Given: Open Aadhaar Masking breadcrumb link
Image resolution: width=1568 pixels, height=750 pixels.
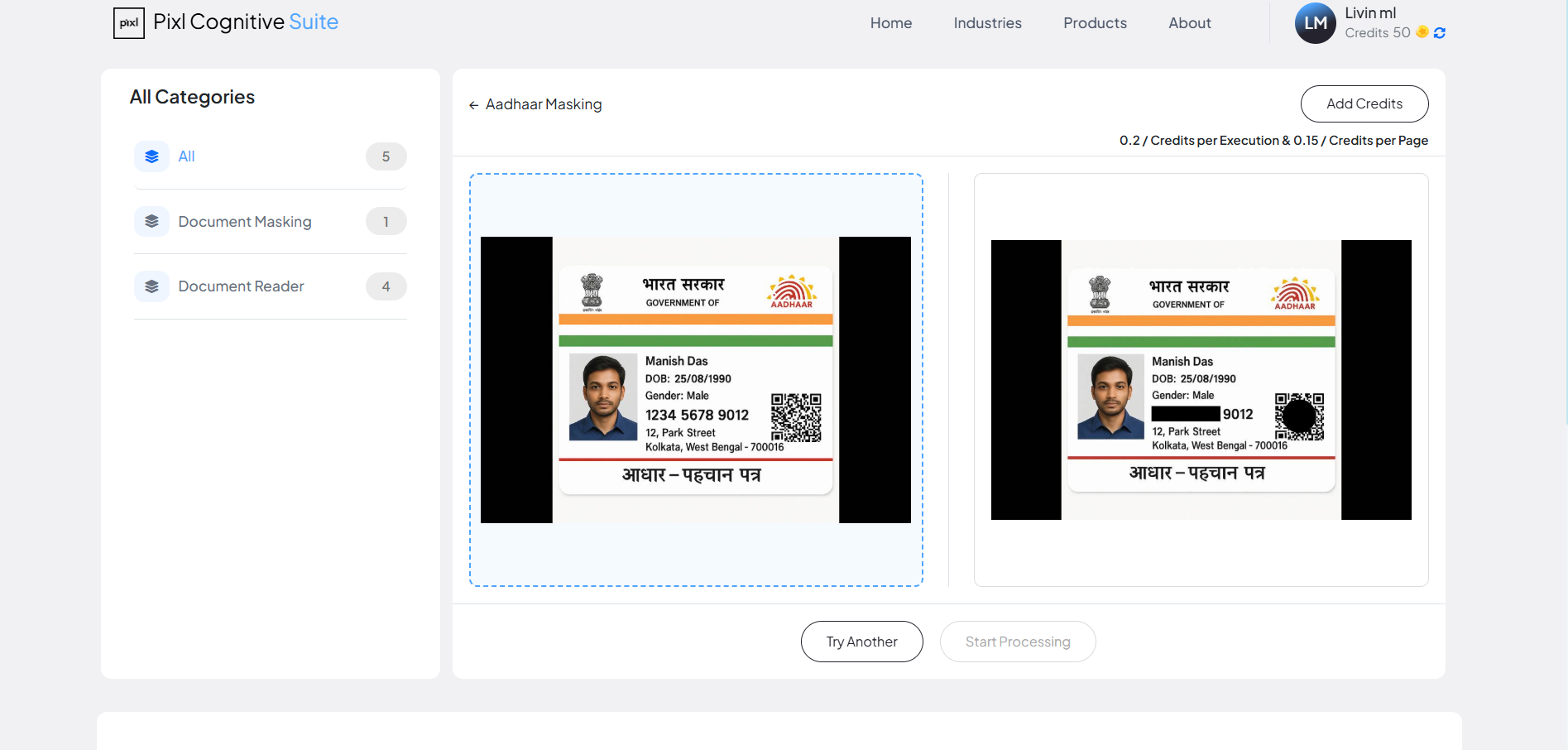Looking at the screenshot, I should [544, 104].
